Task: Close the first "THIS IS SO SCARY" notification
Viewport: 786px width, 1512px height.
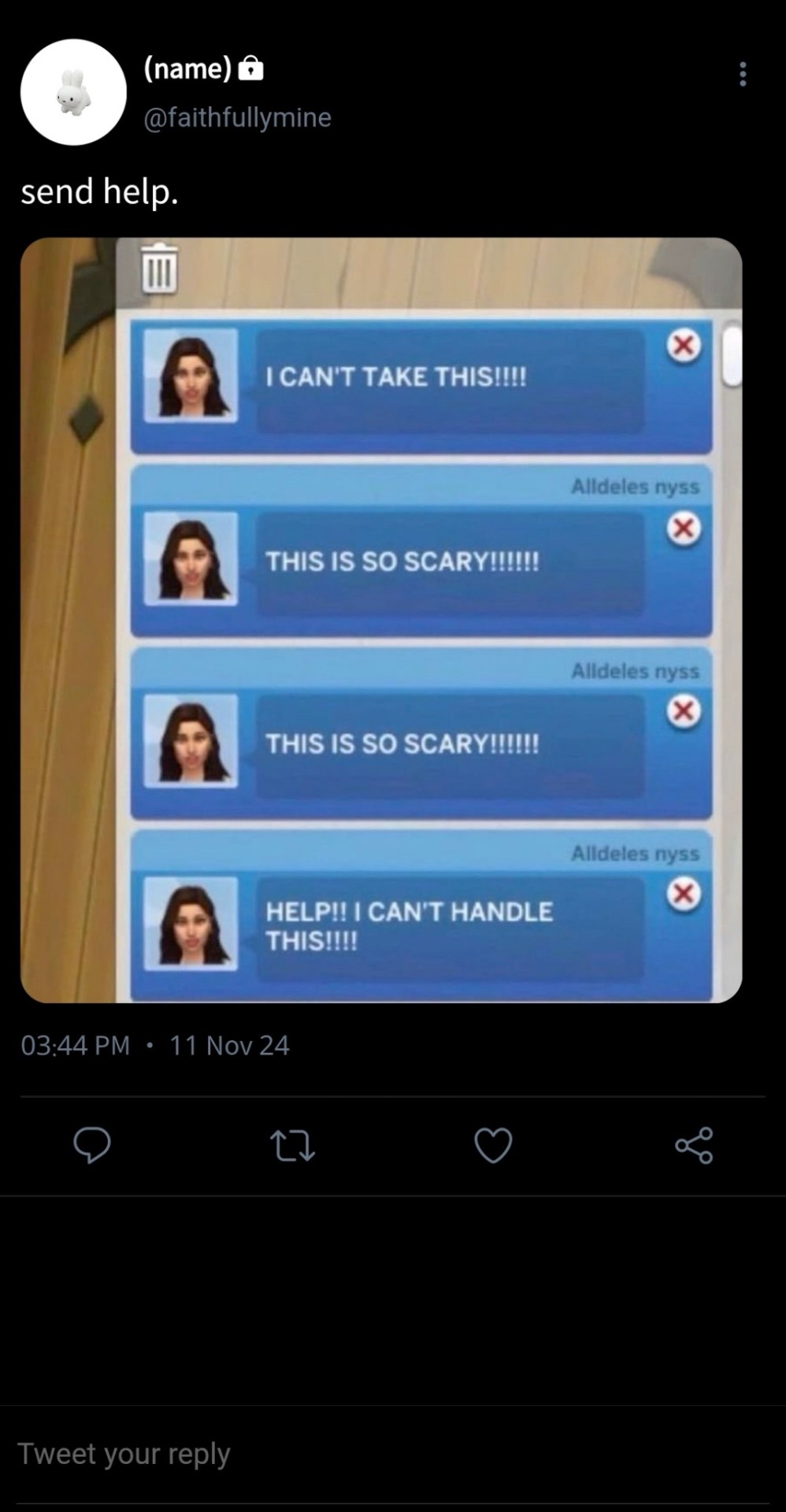Action: (684, 528)
